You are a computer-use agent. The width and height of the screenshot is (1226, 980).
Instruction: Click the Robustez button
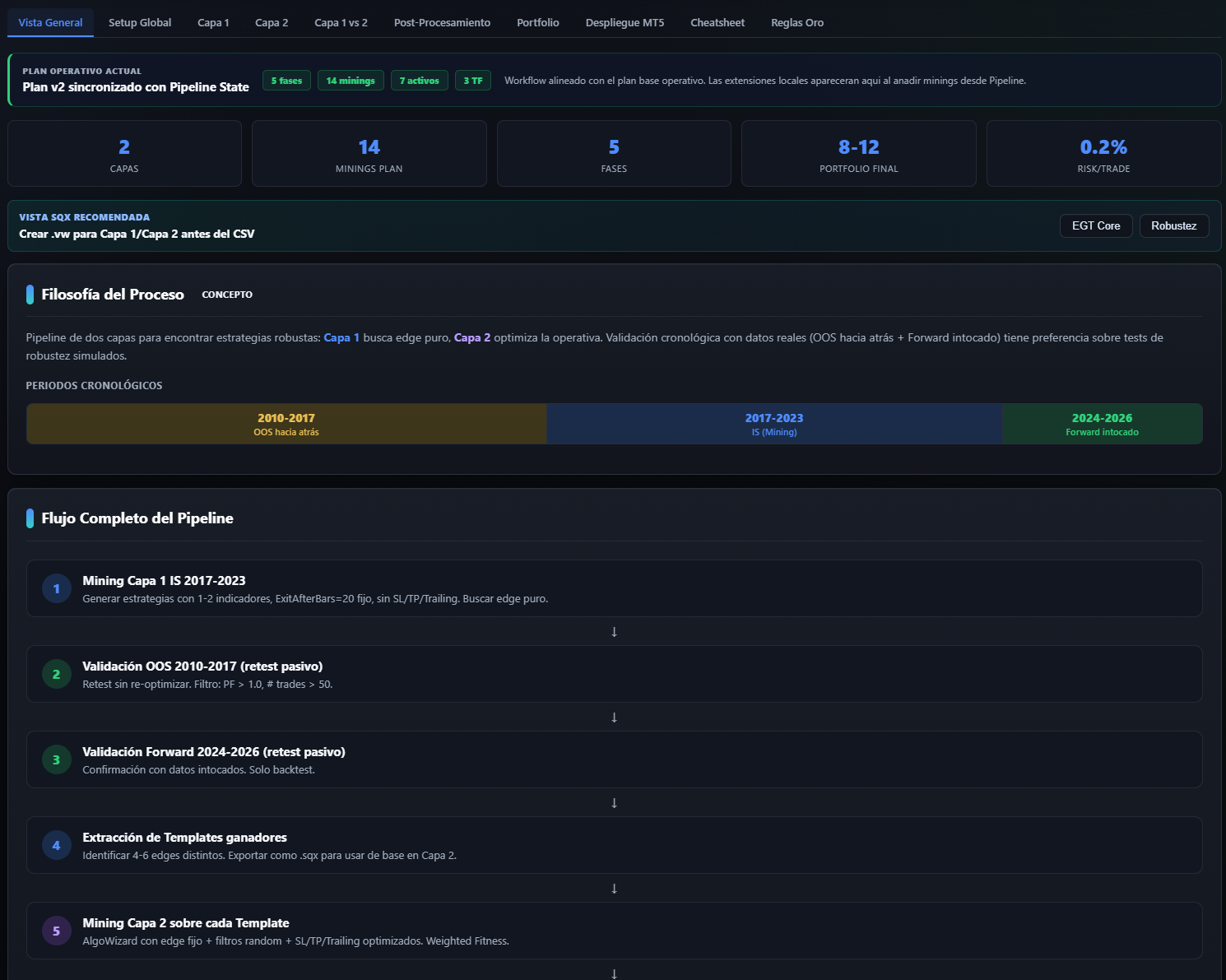[1174, 225]
